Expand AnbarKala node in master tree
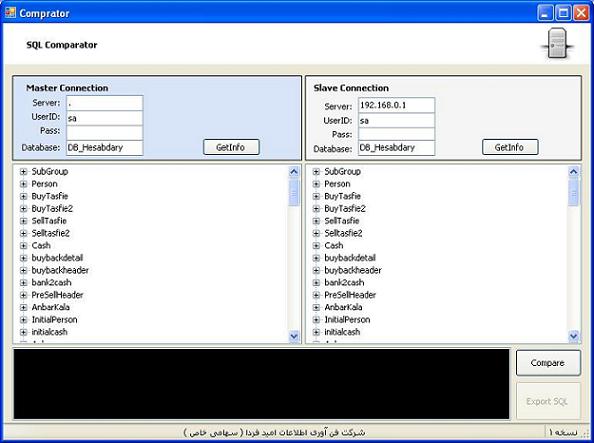The width and height of the screenshot is (594, 443). pos(23,307)
